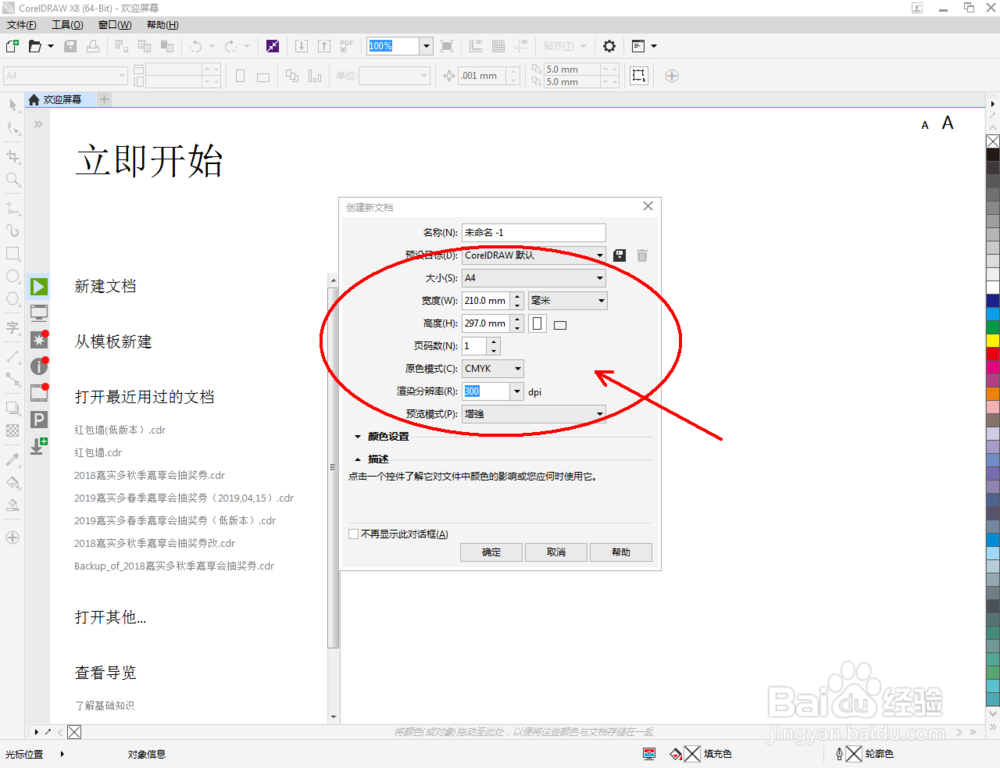Click the Workspace monitor icon in sidebar
The width and height of the screenshot is (1000, 768).
[39, 313]
